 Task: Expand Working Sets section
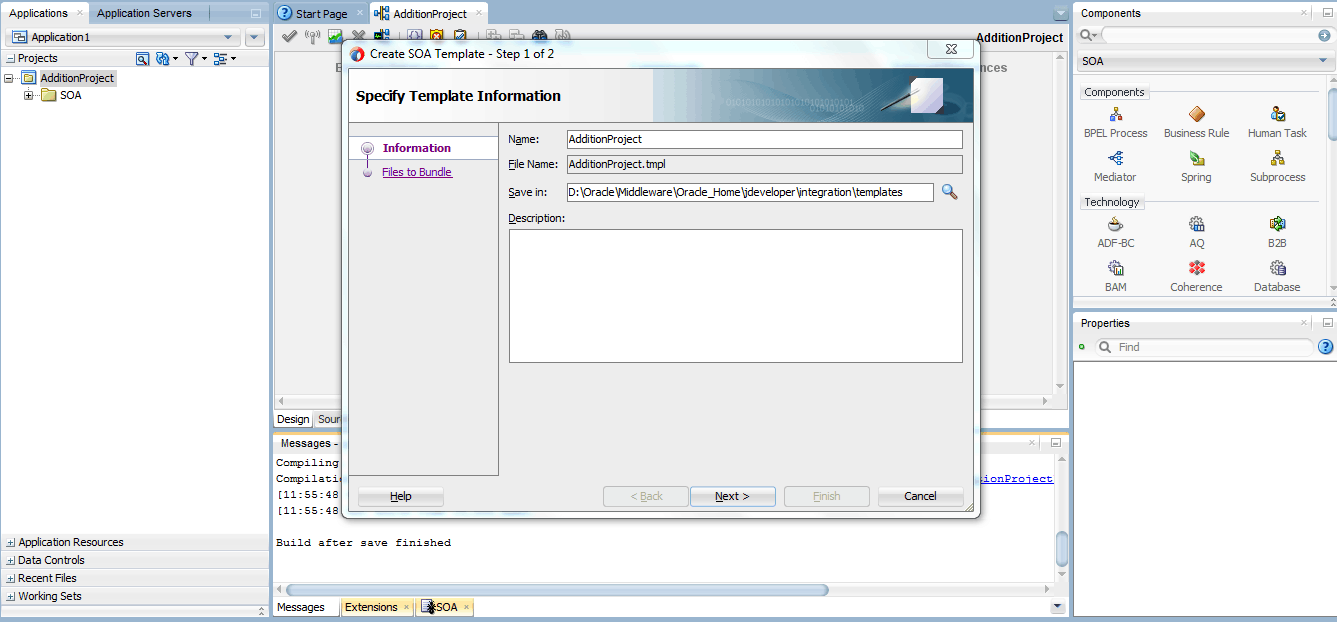click(x=11, y=597)
